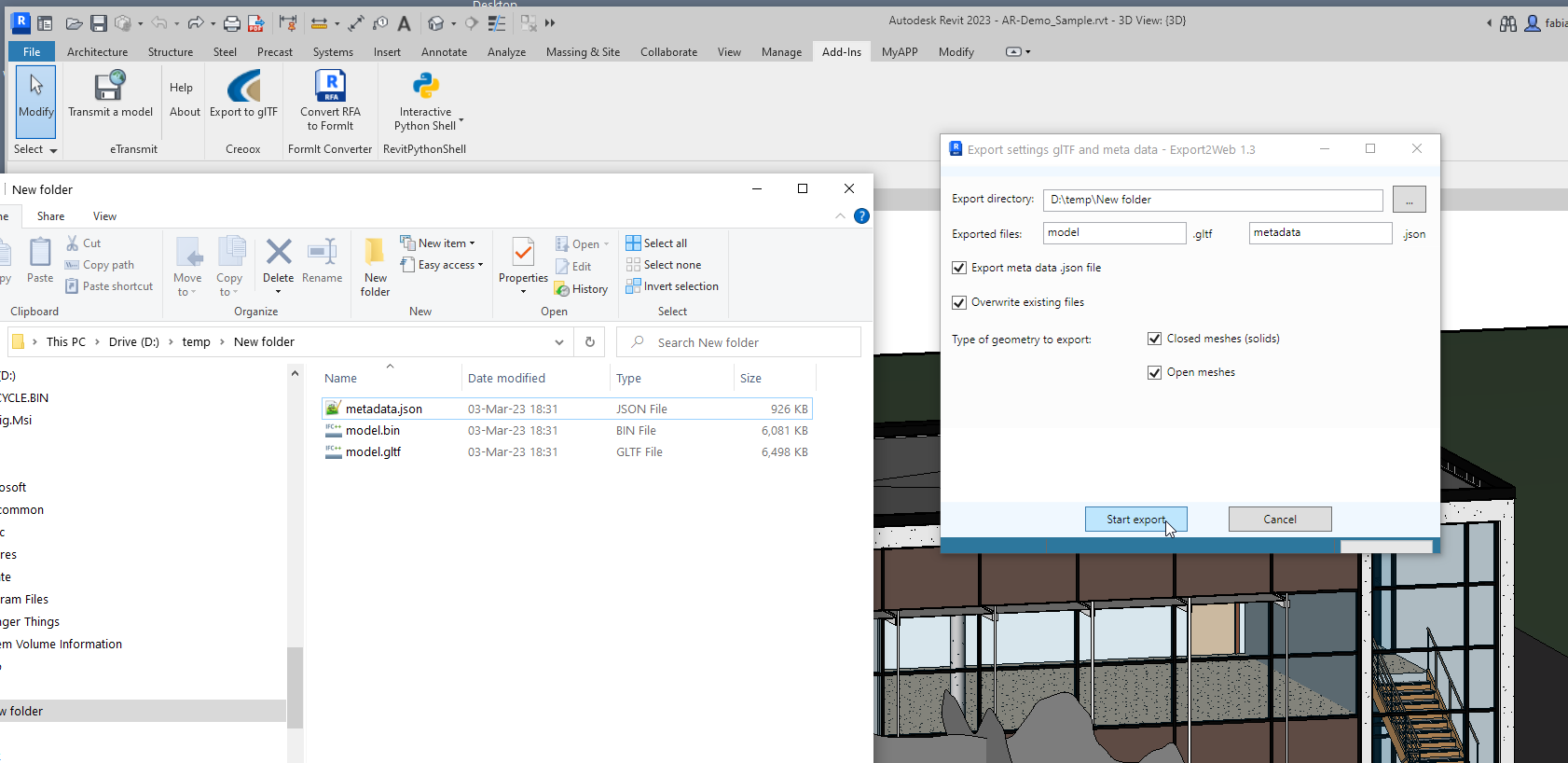Open the Convert RFA to FormIt tool
Image resolution: width=1568 pixels, height=763 pixels.
tap(330, 101)
